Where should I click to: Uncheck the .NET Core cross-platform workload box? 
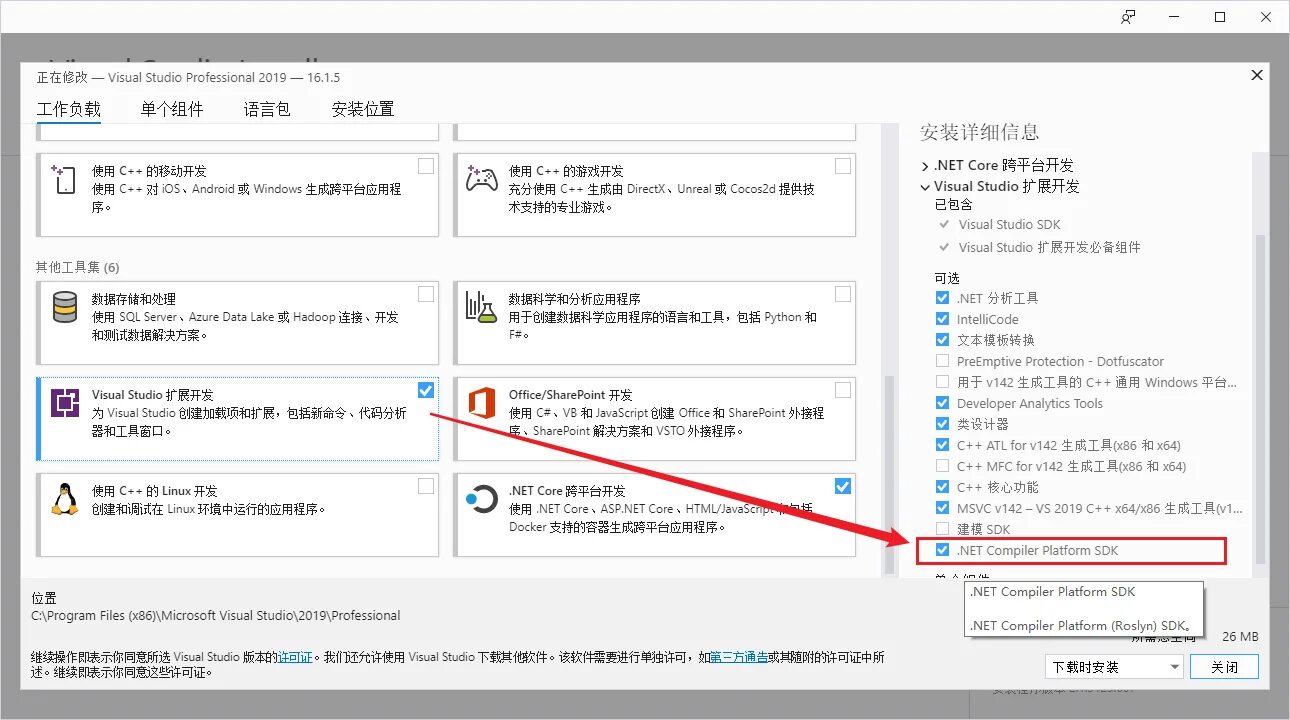(x=843, y=486)
